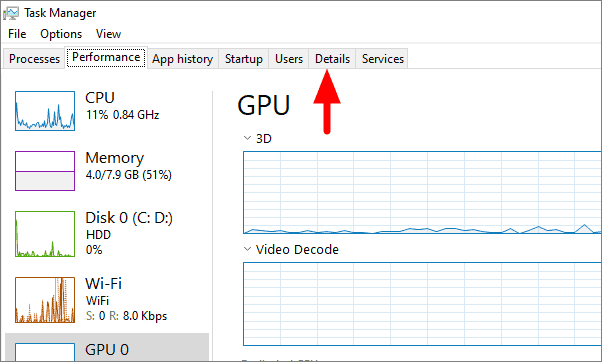Switch to the Users tab

[289, 59]
